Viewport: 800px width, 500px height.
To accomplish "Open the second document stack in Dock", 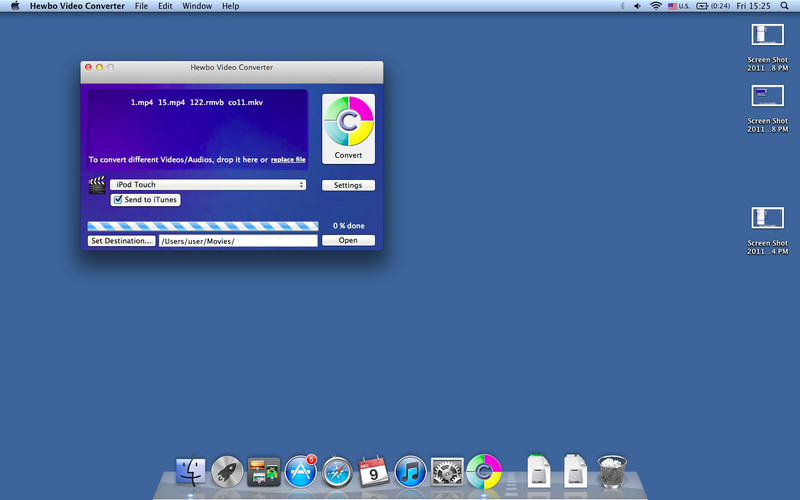I will (x=576, y=471).
